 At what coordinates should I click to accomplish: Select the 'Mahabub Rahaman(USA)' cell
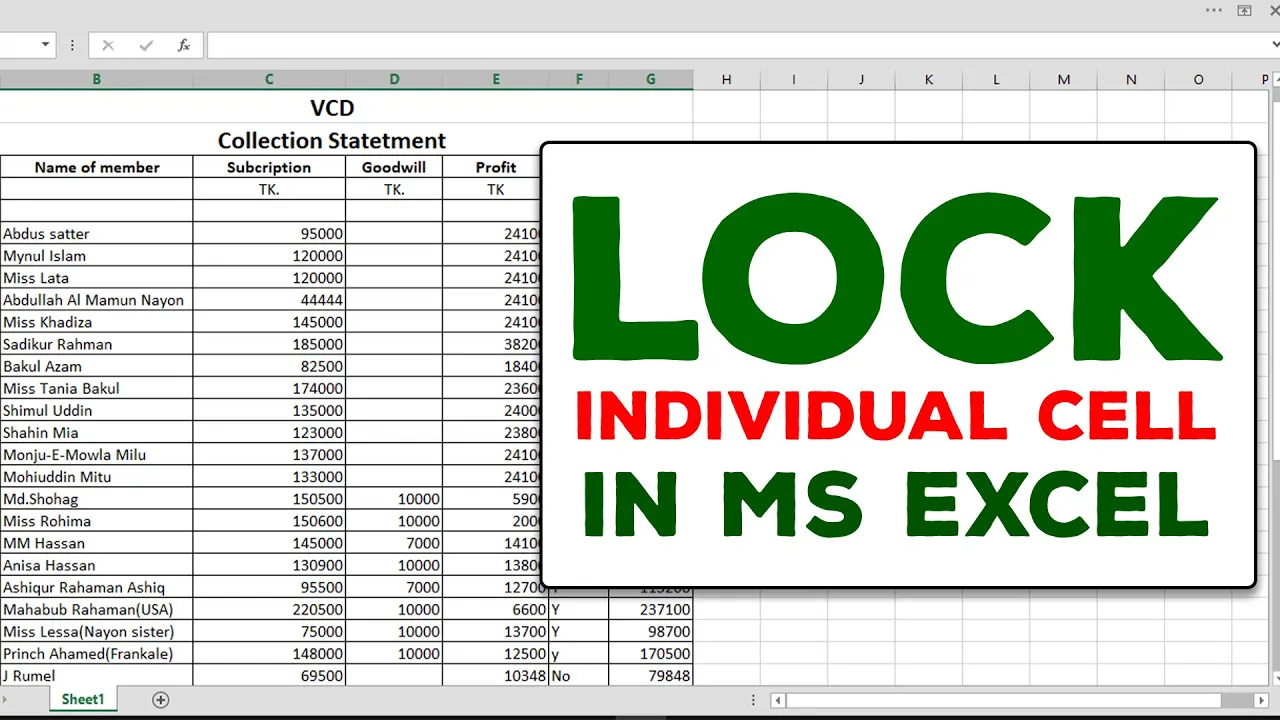coord(97,609)
